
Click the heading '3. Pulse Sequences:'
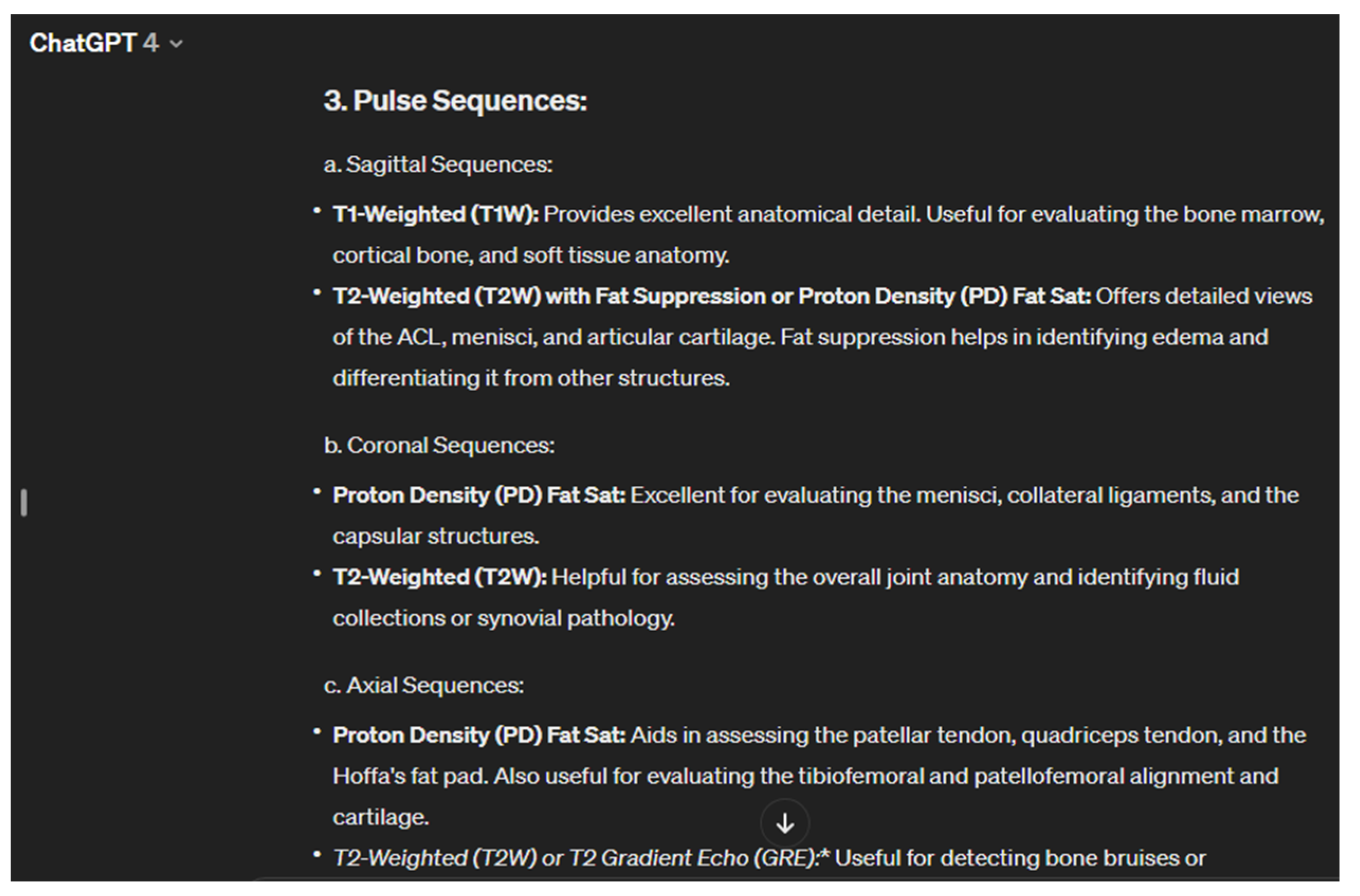click(454, 101)
